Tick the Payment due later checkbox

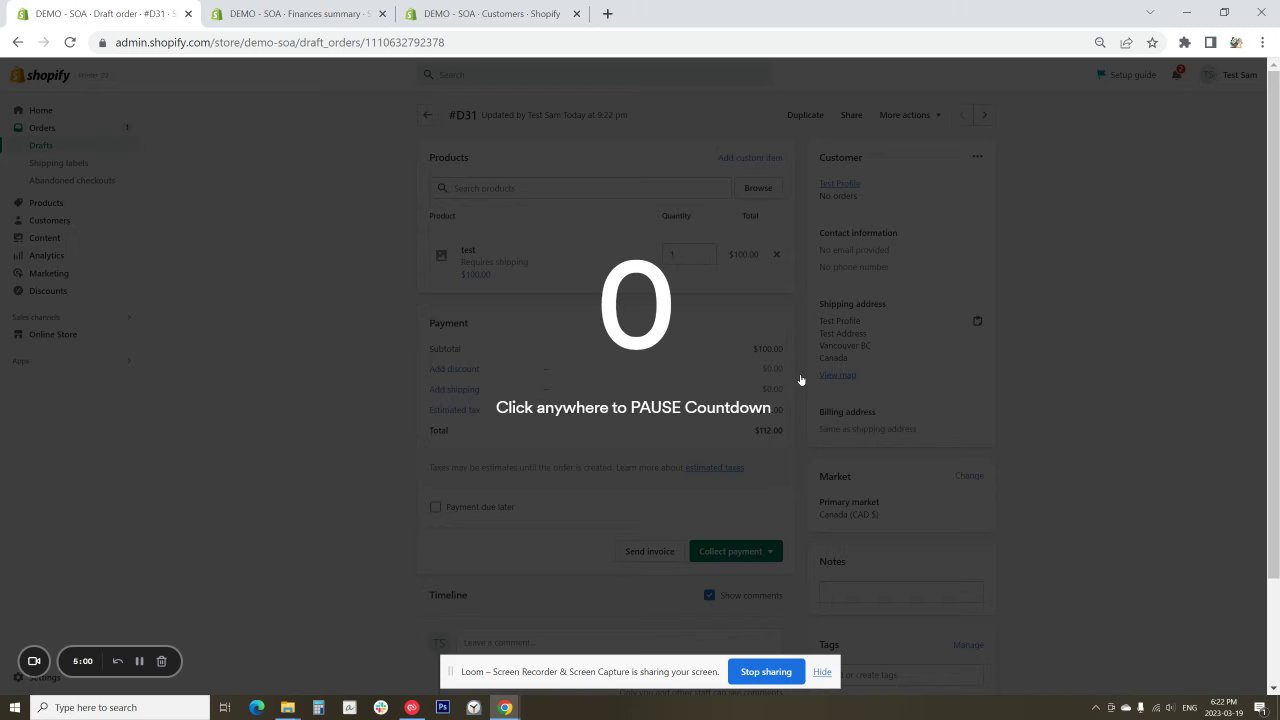(x=435, y=507)
